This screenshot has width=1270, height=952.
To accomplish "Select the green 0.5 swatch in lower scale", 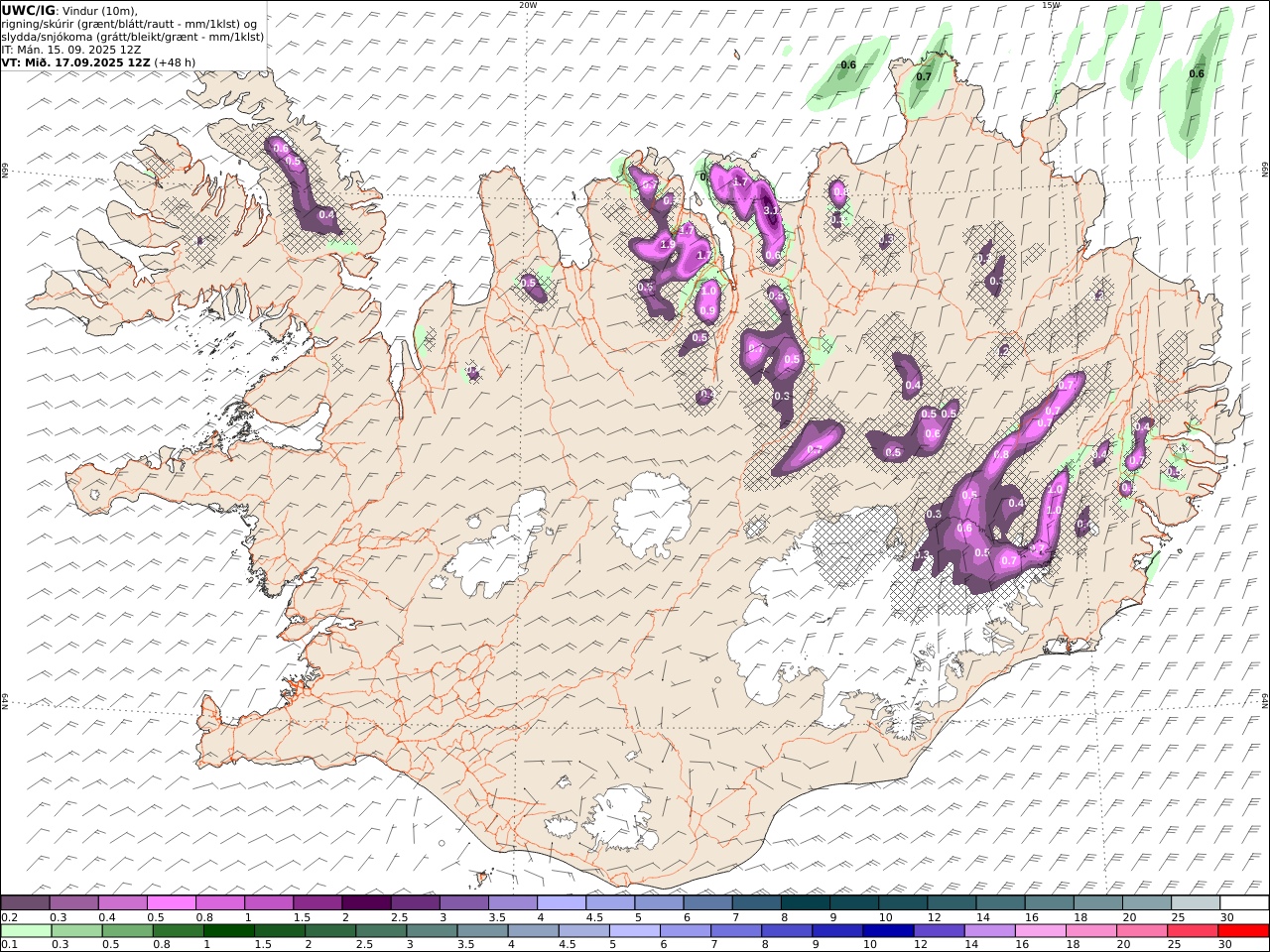I will (x=128, y=931).
